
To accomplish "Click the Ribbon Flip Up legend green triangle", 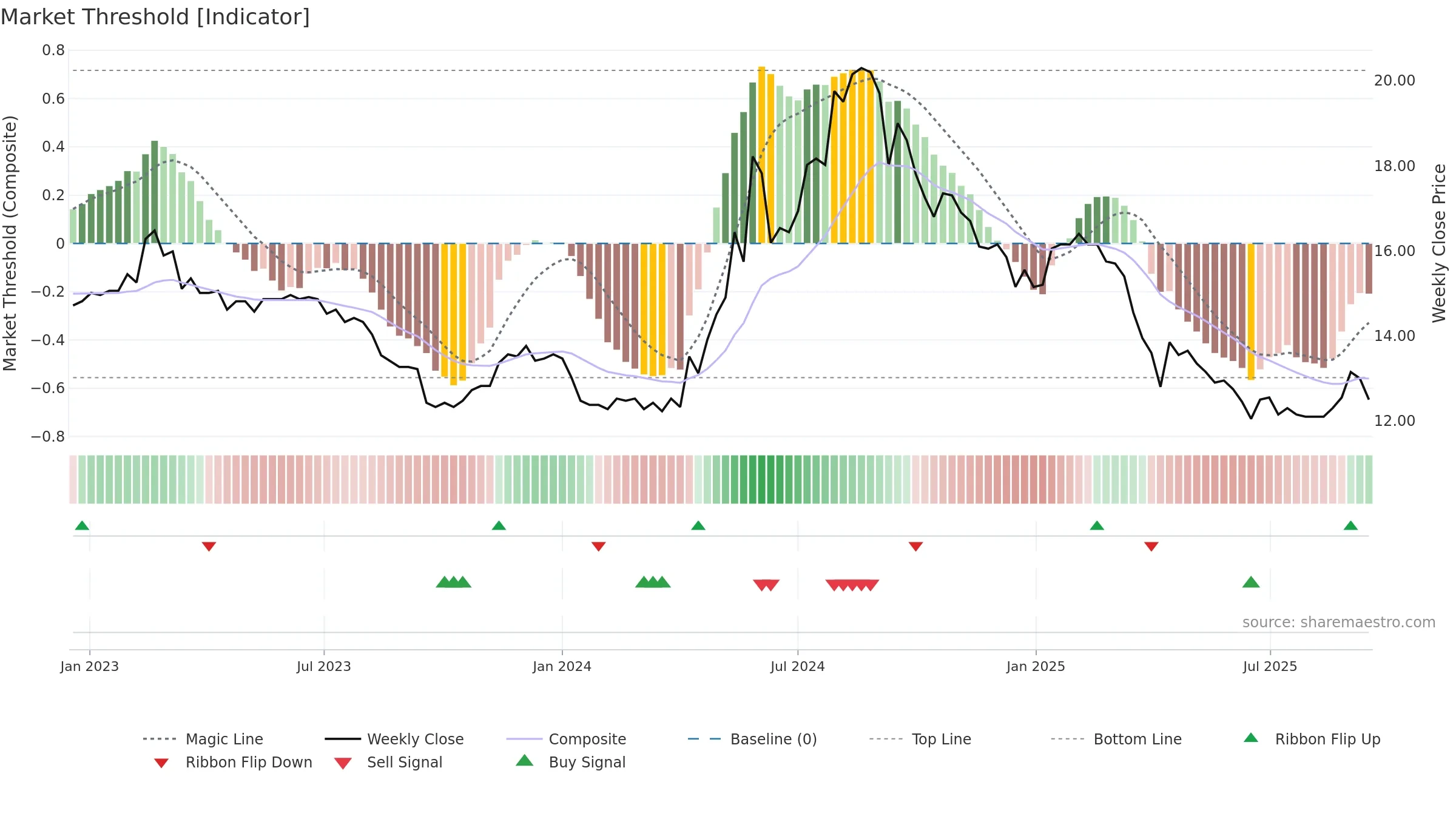I will point(1251,738).
